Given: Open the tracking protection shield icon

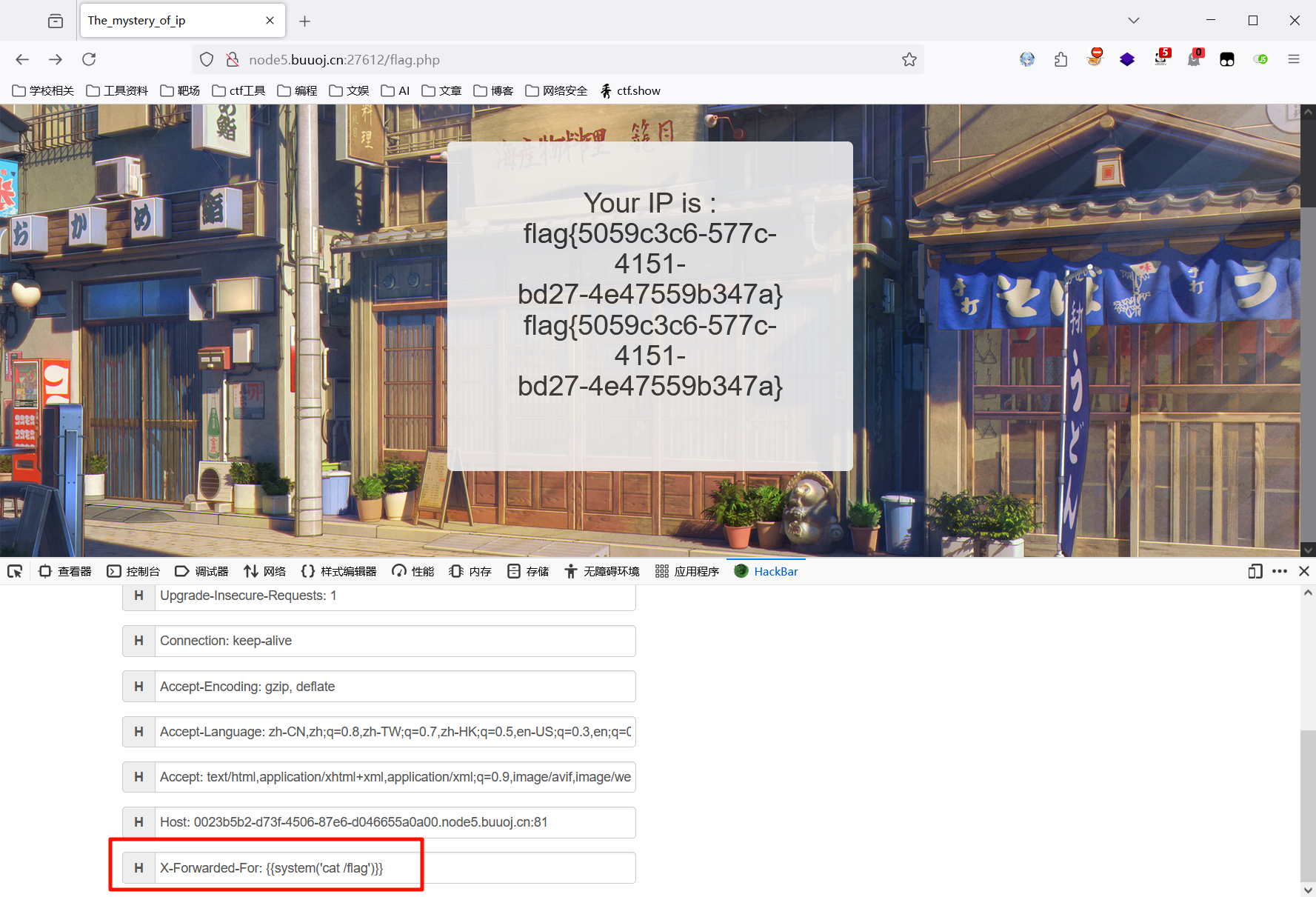Looking at the screenshot, I should click(207, 59).
